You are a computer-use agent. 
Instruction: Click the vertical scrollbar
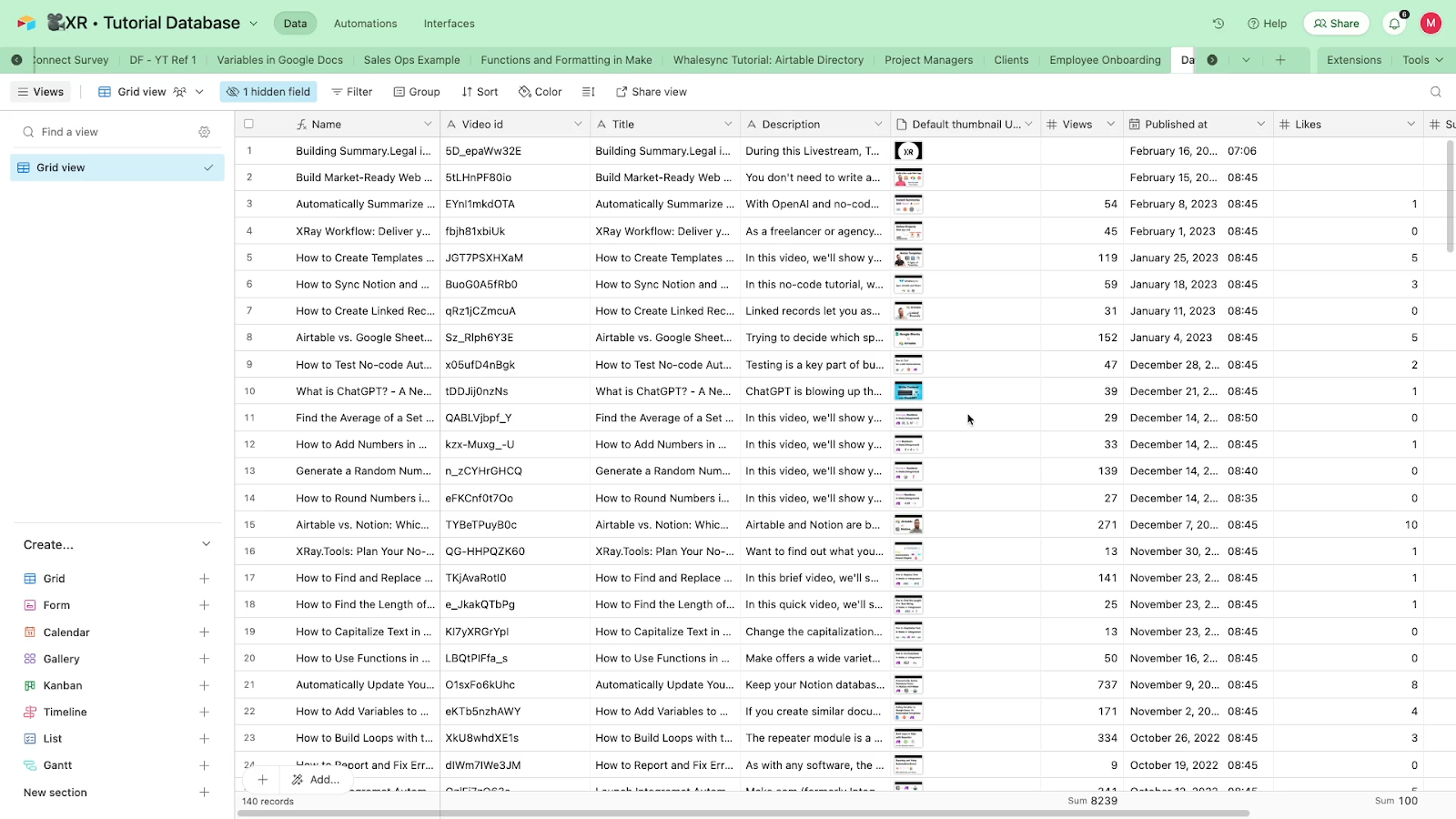point(1451,196)
